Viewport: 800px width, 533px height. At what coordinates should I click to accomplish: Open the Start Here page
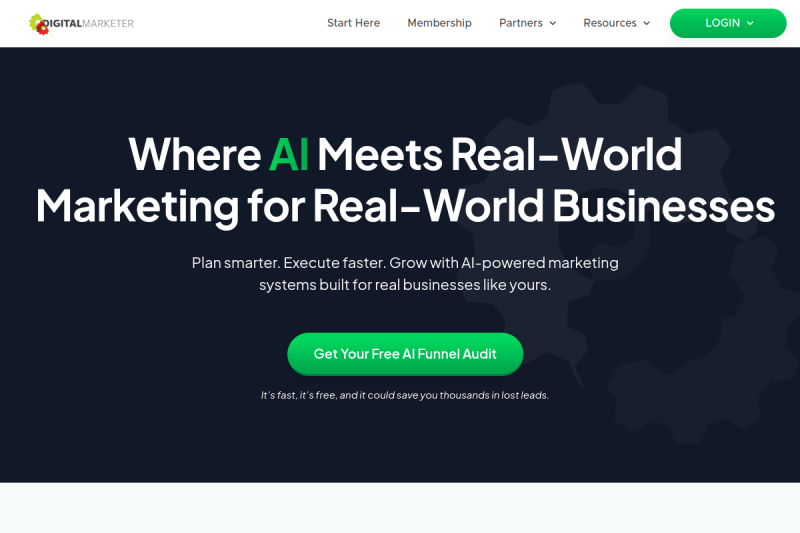[x=353, y=23]
